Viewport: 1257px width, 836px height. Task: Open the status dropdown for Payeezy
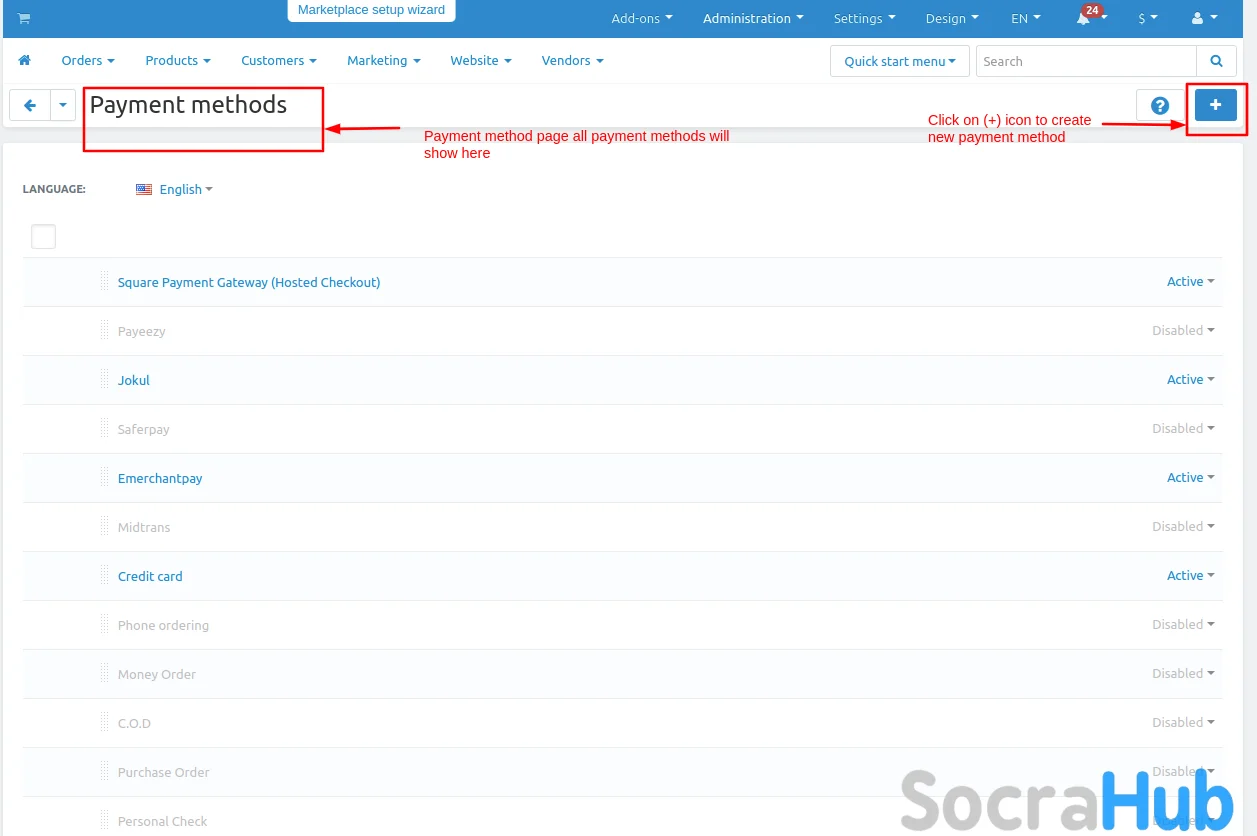coord(1183,331)
